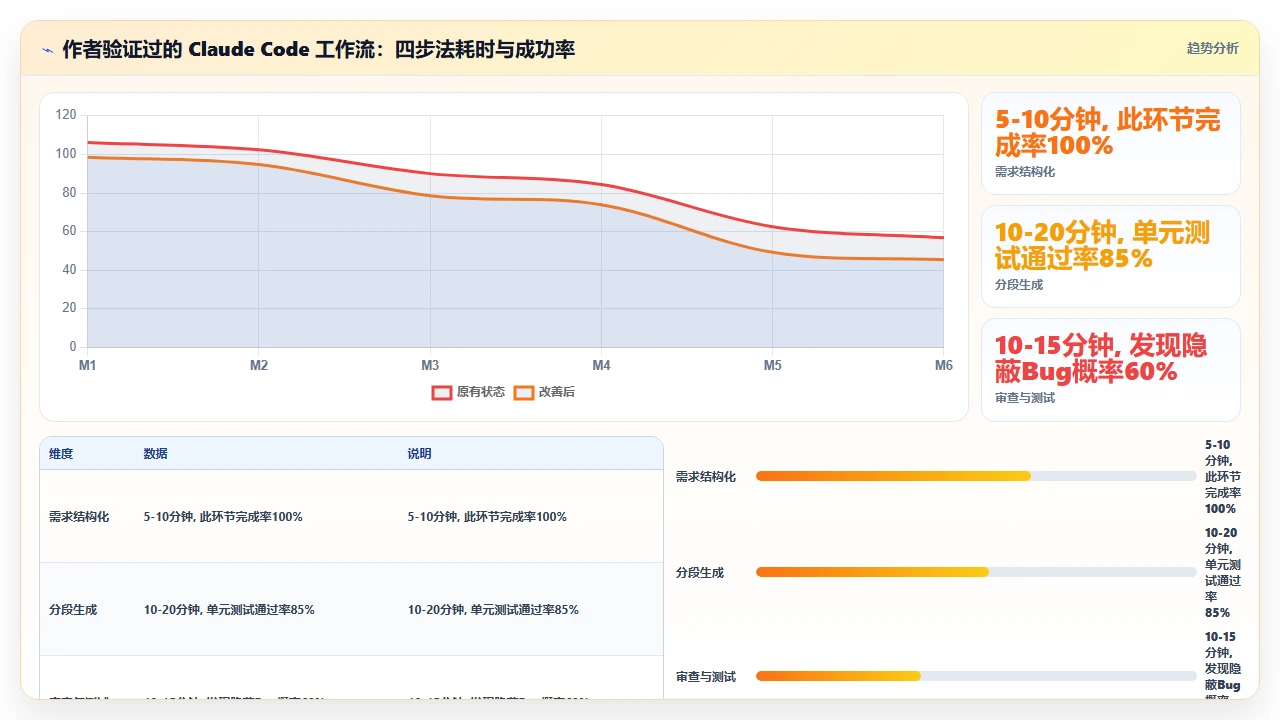Click the M1 label on the chart x-axis
Screen dimensions: 1280x720
pos(88,366)
